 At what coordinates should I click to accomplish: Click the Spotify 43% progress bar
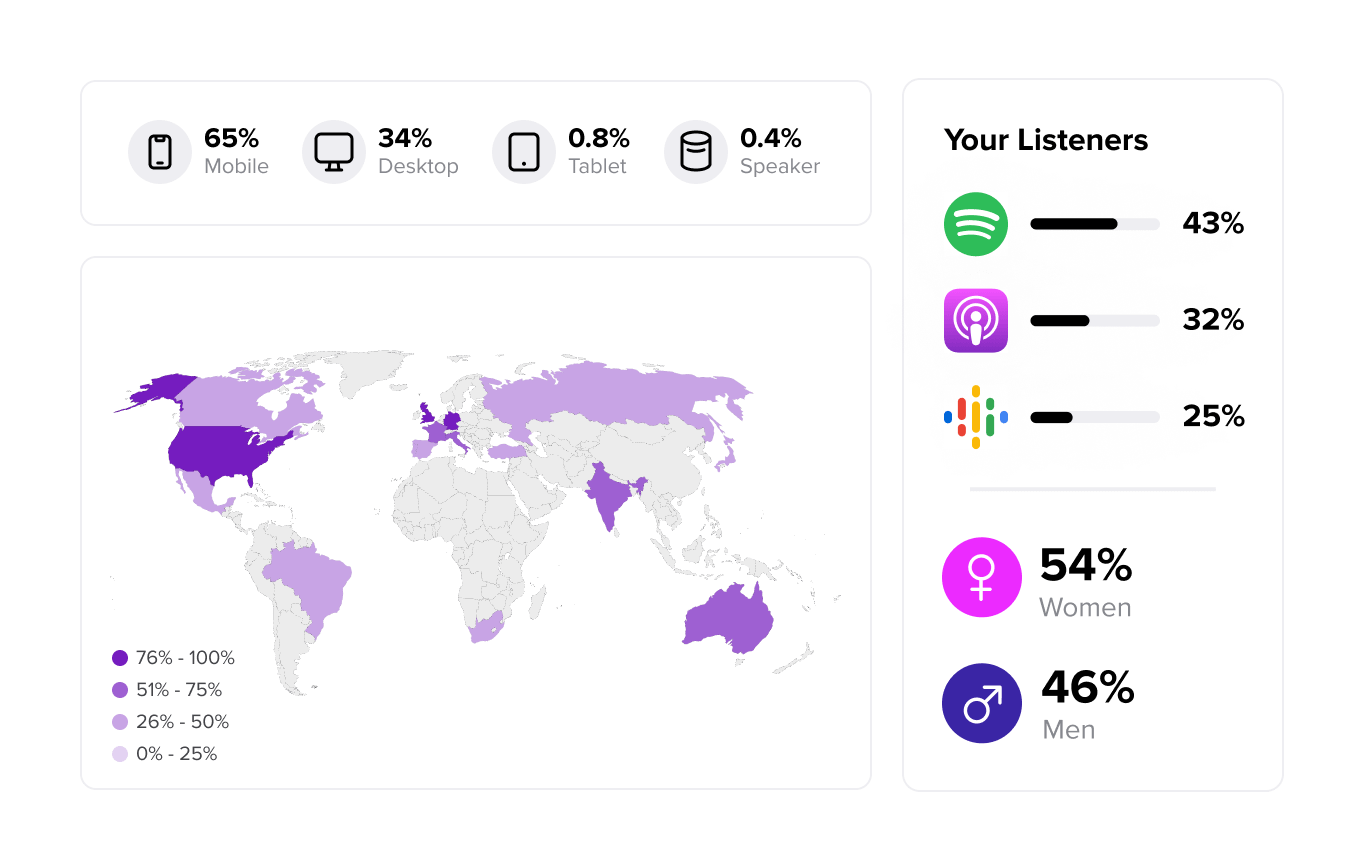(x=1095, y=224)
